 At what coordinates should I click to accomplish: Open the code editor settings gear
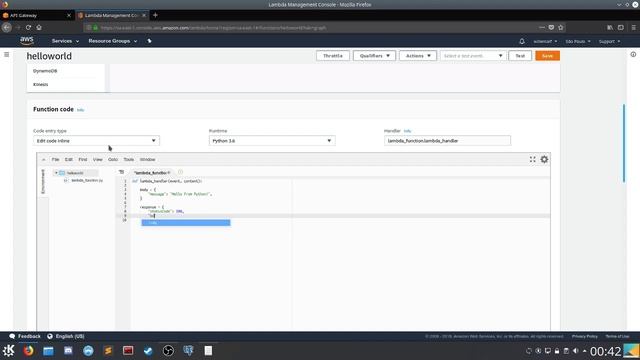pos(544,160)
